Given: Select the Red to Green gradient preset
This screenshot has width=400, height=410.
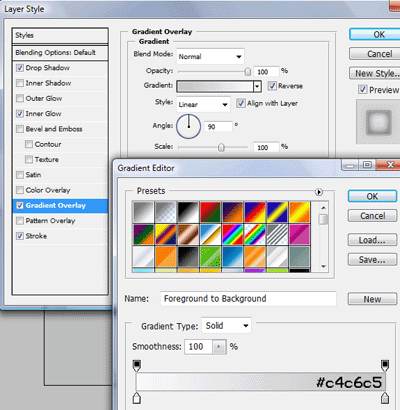Looking at the screenshot, I should pos(210,212).
